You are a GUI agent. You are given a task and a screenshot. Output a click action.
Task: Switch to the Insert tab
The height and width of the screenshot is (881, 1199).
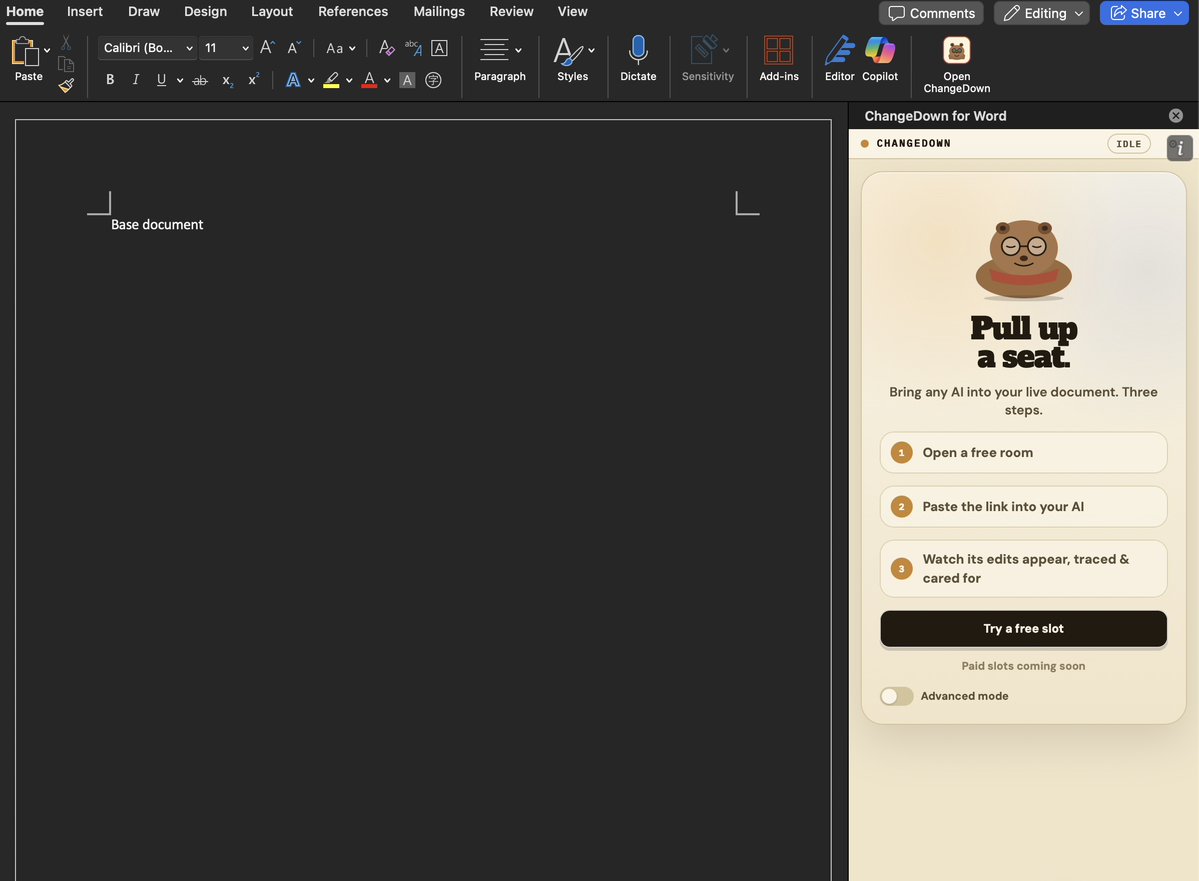click(x=84, y=11)
